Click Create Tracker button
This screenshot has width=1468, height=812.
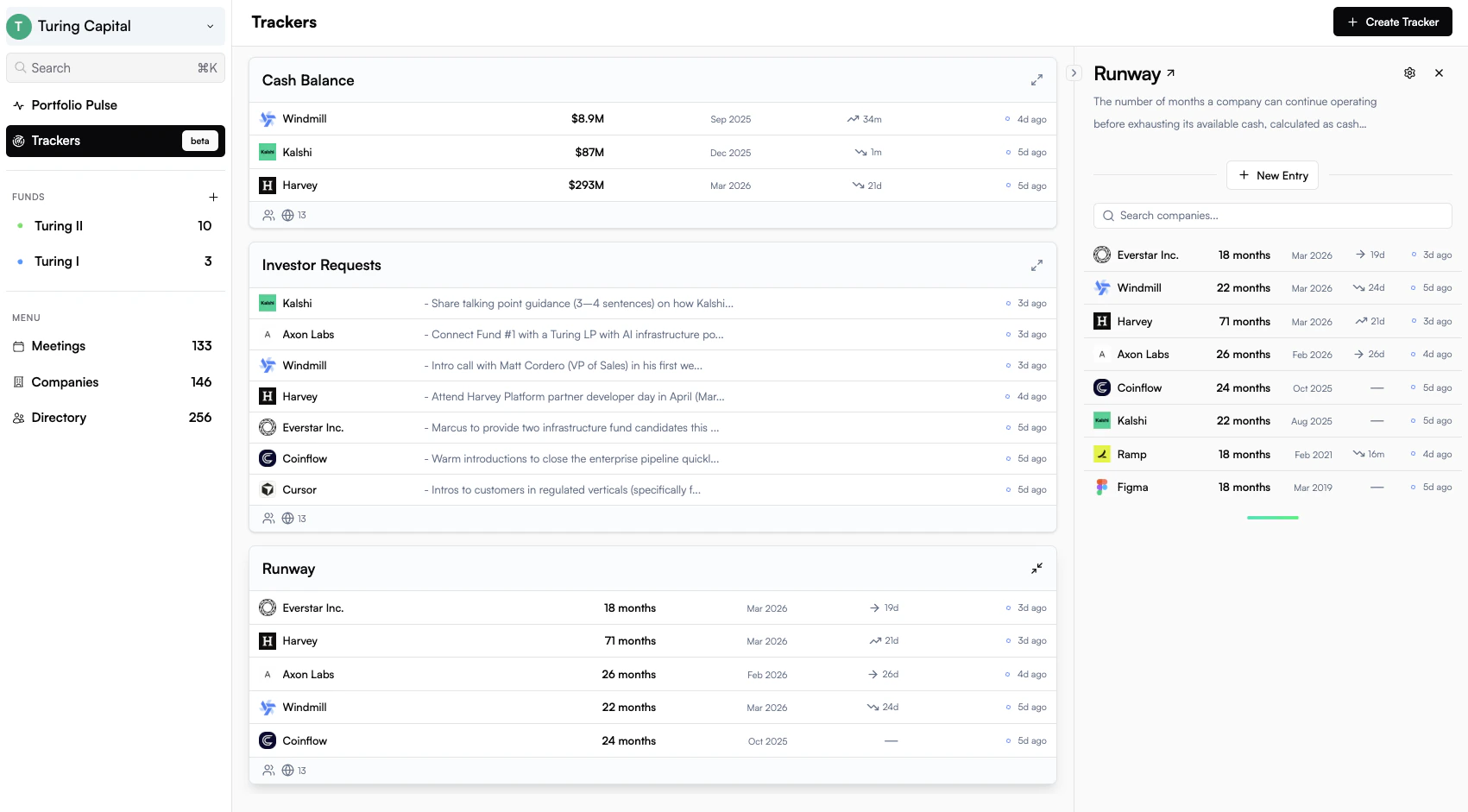pos(1392,22)
